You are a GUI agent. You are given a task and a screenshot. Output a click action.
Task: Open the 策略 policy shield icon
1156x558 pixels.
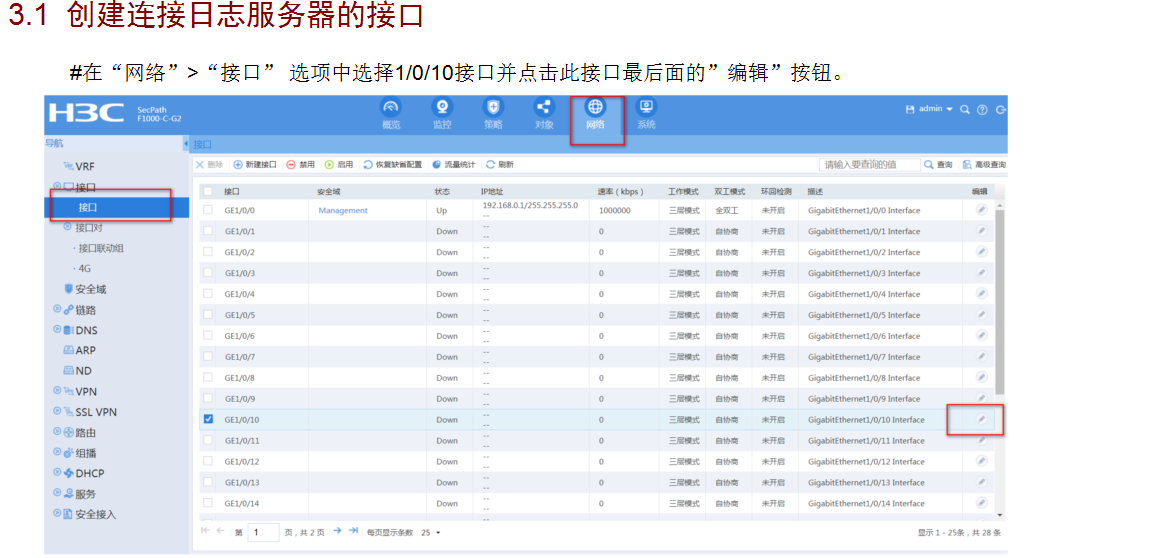coord(493,108)
